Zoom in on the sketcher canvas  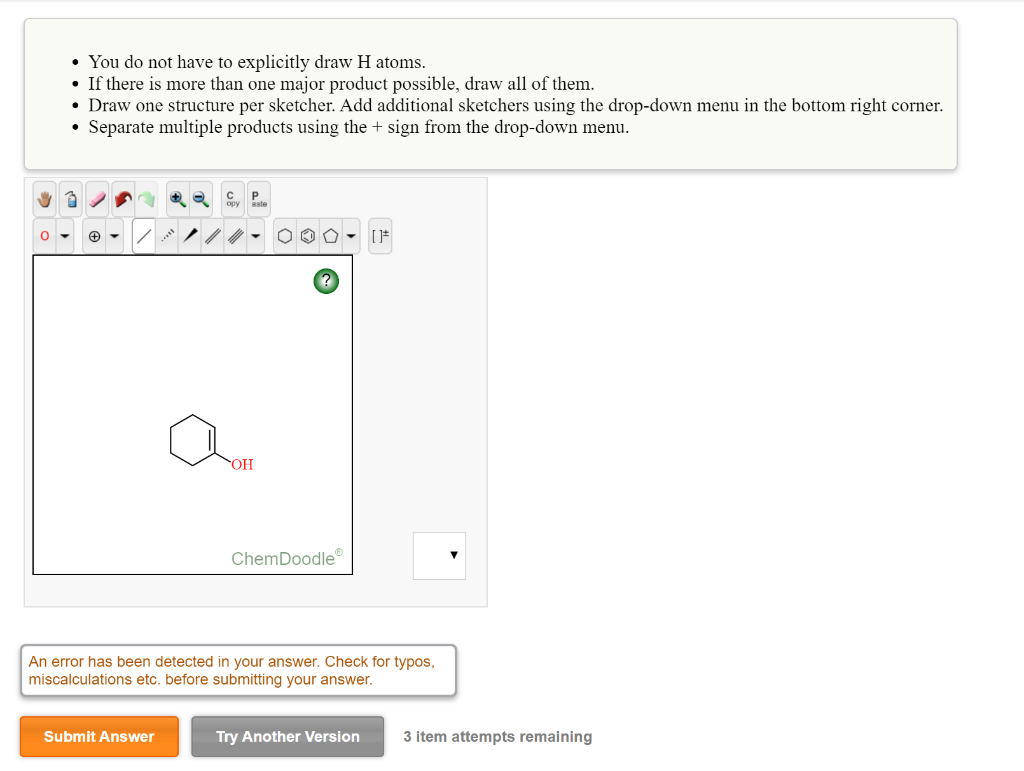tap(176, 200)
